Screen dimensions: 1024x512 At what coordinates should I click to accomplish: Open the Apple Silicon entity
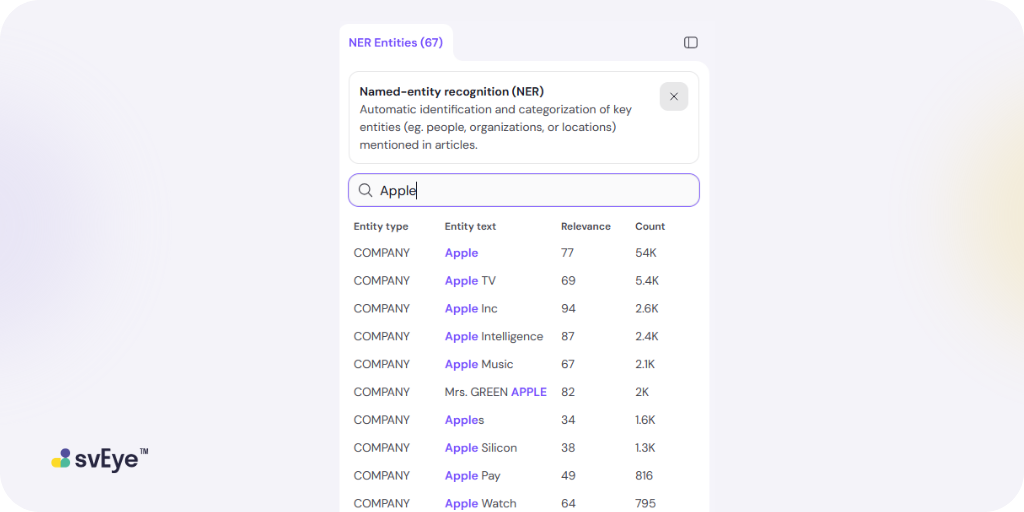pyautogui.click(x=481, y=448)
